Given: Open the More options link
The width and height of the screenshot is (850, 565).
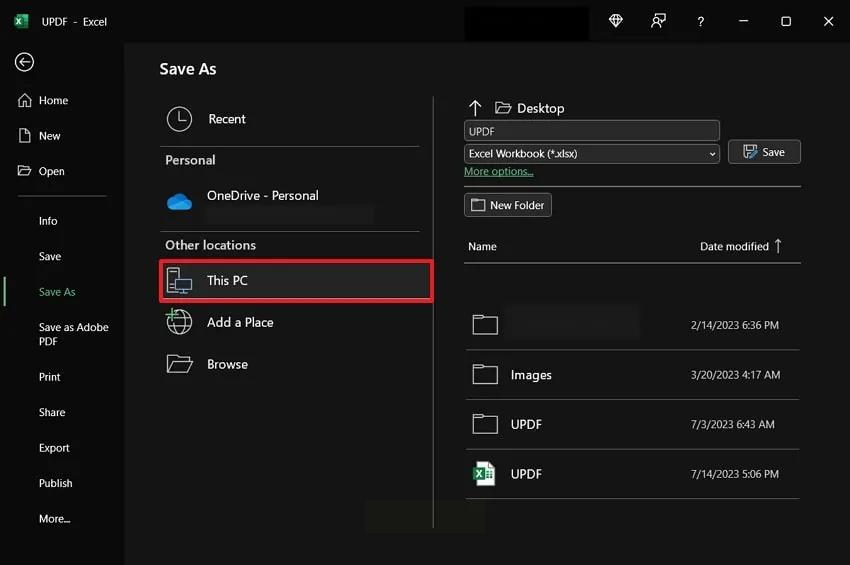Looking at the screenshot, I should tap(498, 172).
